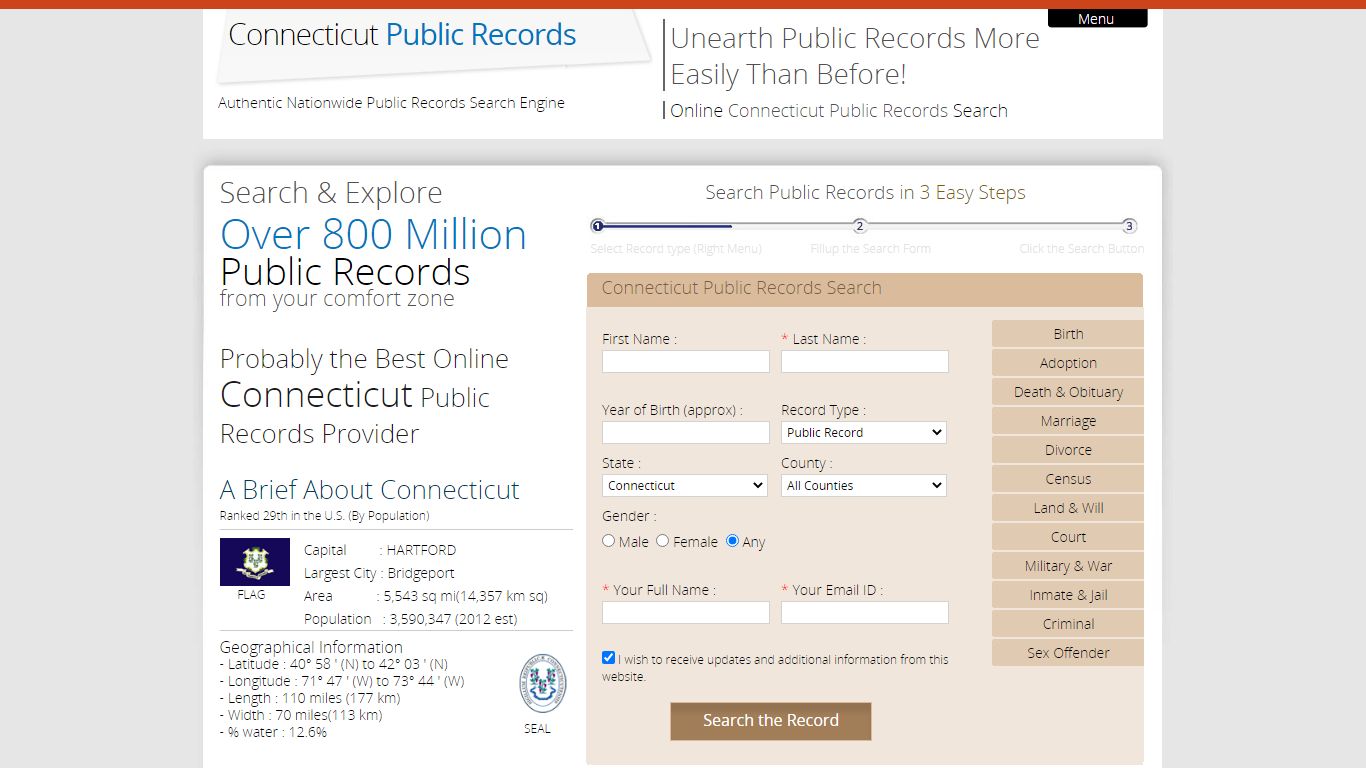
Task: Open Connecticut Public Records site title
Action: click(x=402, y=35)
